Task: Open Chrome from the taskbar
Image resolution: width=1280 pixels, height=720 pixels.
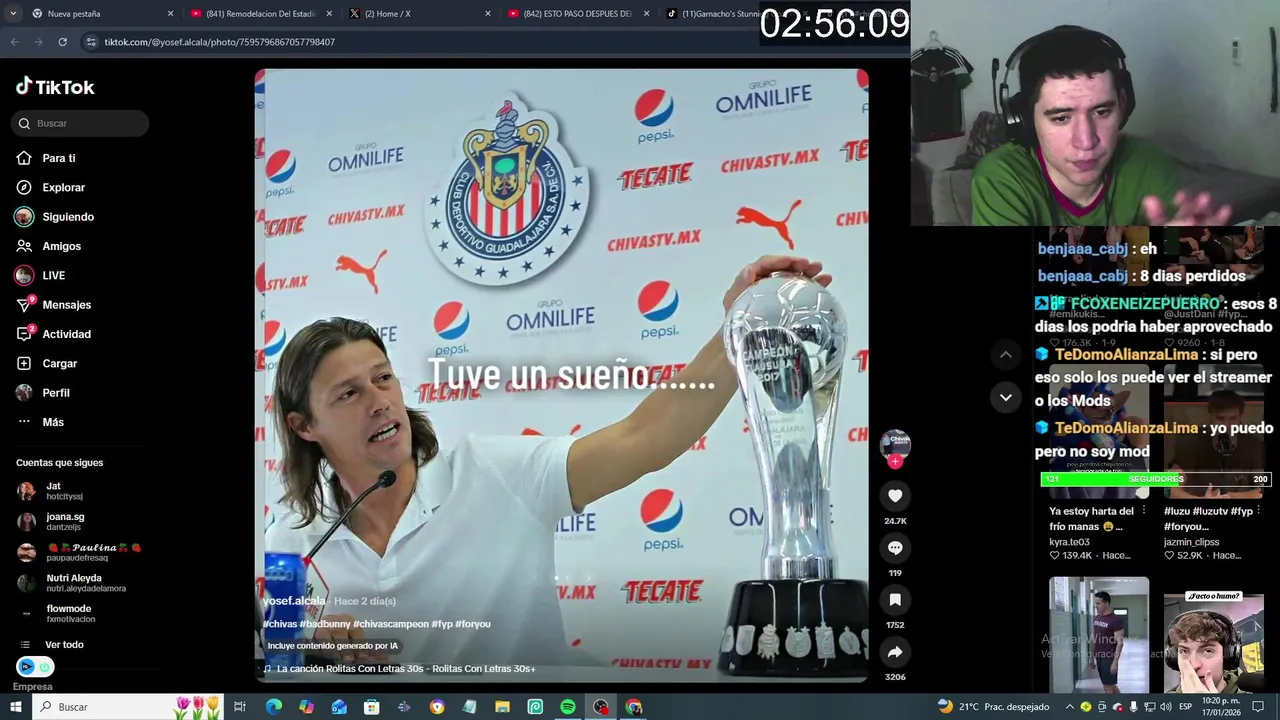Action: click(x=634, y=707)
